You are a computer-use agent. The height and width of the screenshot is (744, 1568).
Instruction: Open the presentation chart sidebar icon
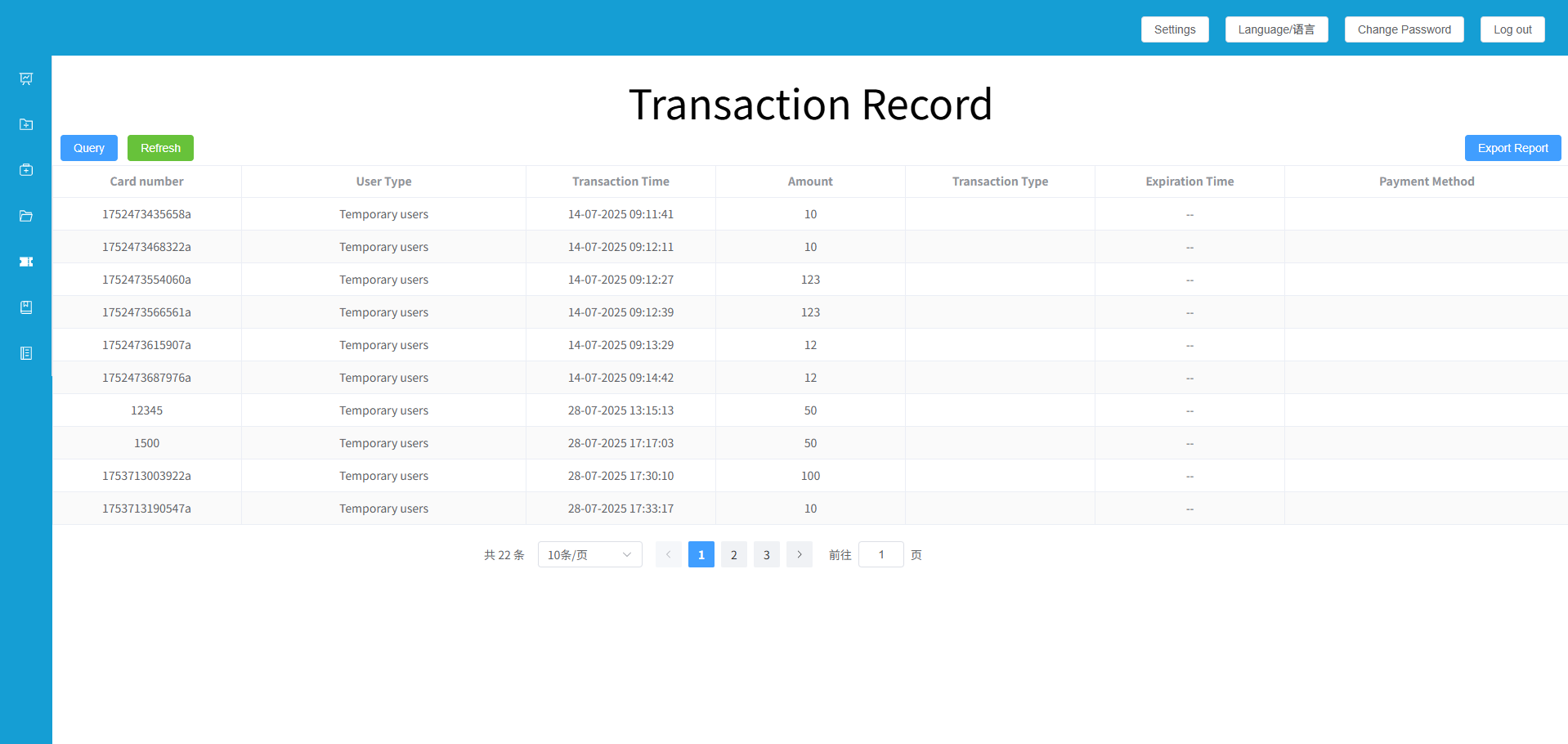tap(26, 78)
